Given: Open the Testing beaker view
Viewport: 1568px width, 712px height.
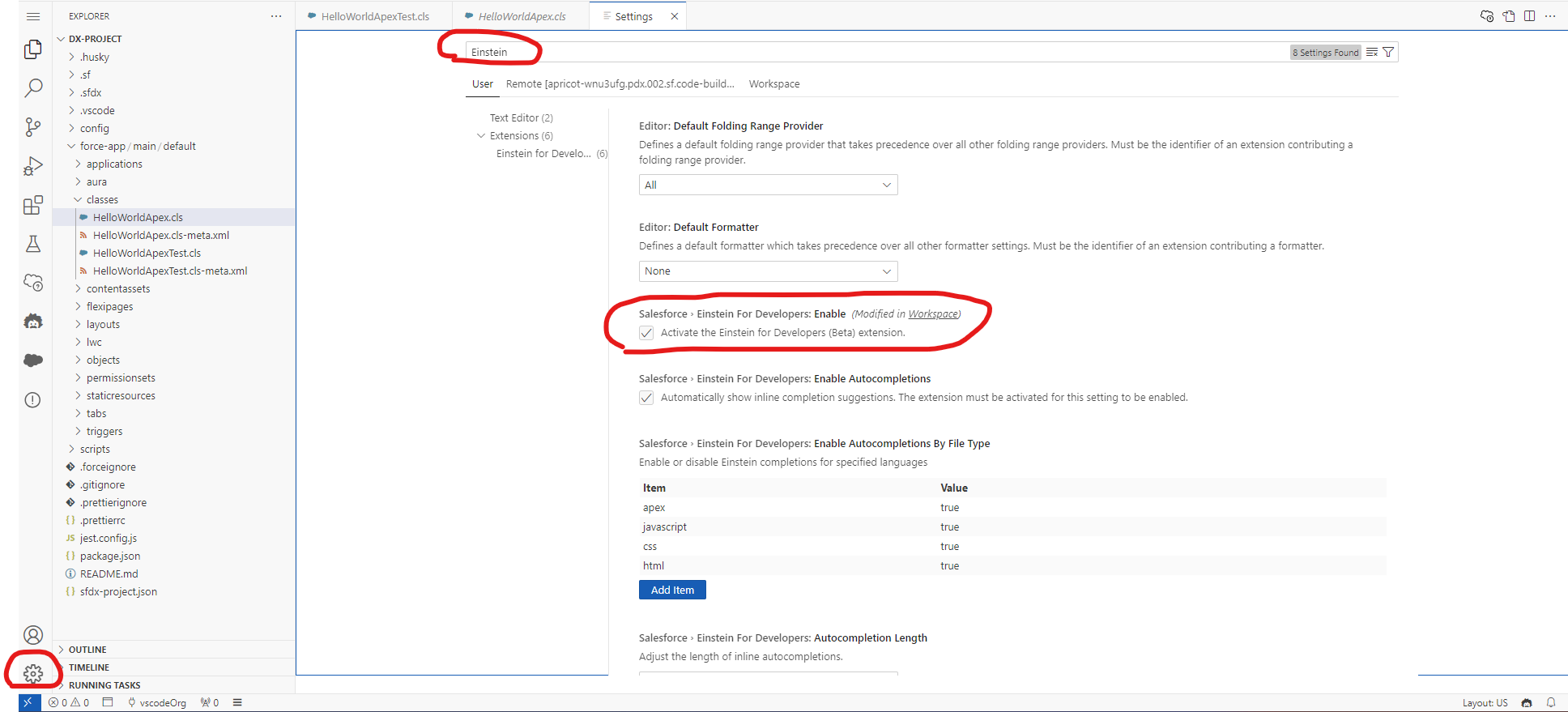Looking at the screenshot, I should tap(33, 244).
